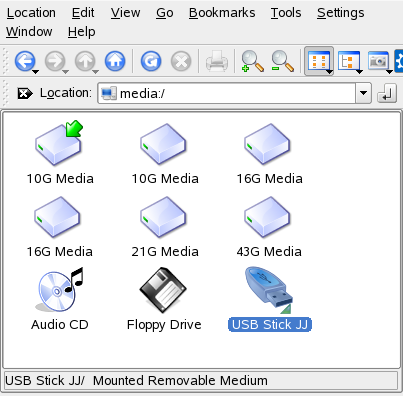Select the unmounted 10G Media drive

pyautogui.click(x=163, y=144)
